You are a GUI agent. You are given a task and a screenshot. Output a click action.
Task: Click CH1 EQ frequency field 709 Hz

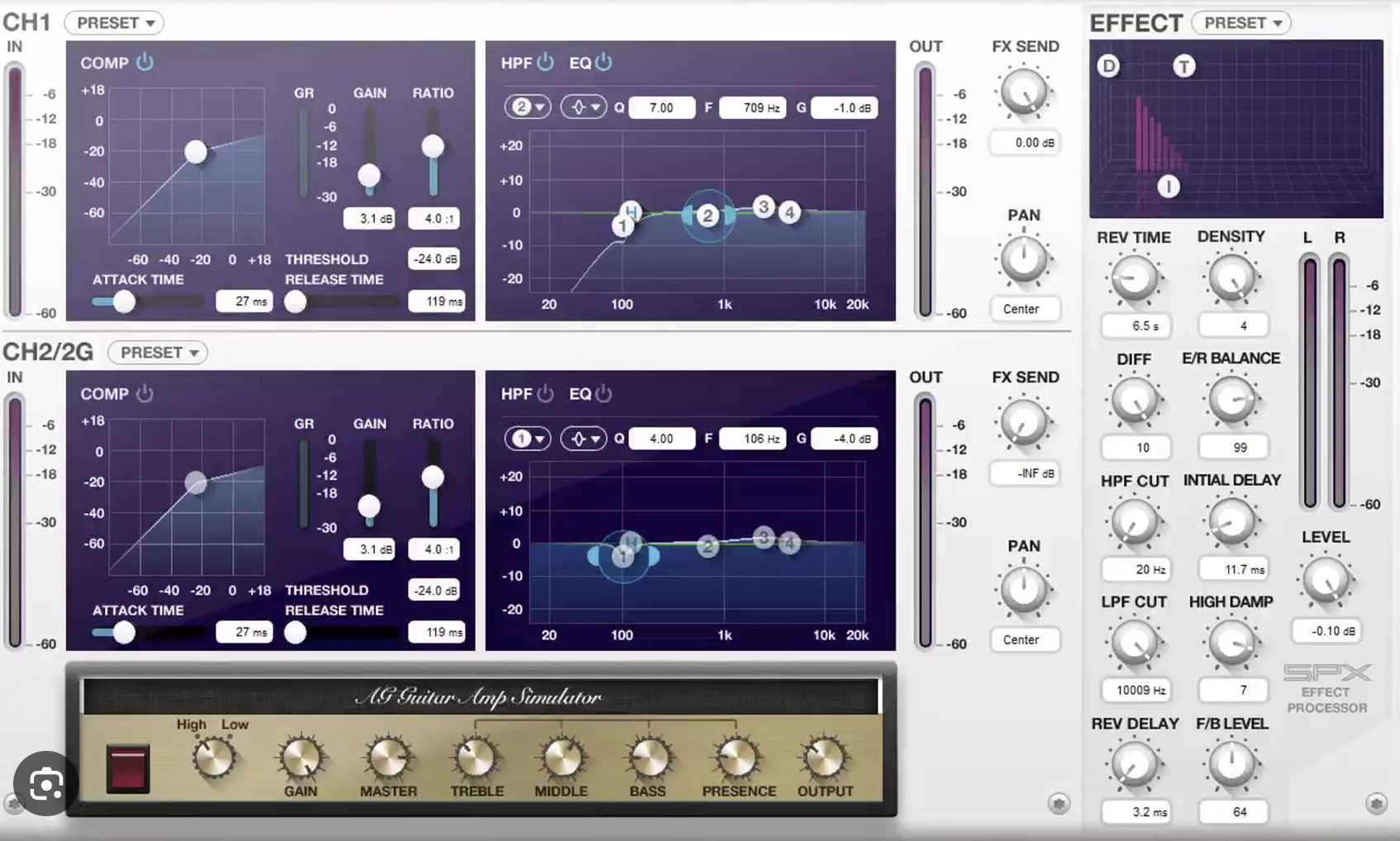(x=753, y=107)
